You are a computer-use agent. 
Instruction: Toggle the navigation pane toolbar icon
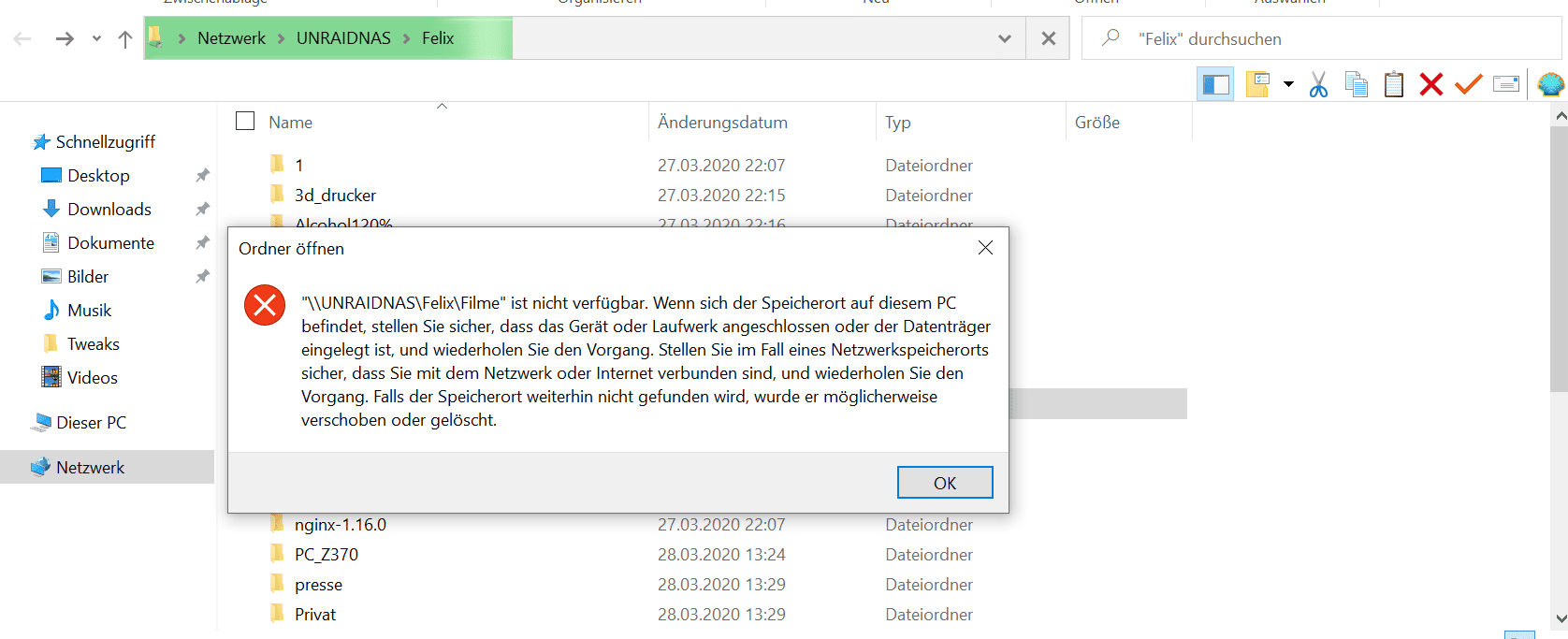pos(1215,84)
